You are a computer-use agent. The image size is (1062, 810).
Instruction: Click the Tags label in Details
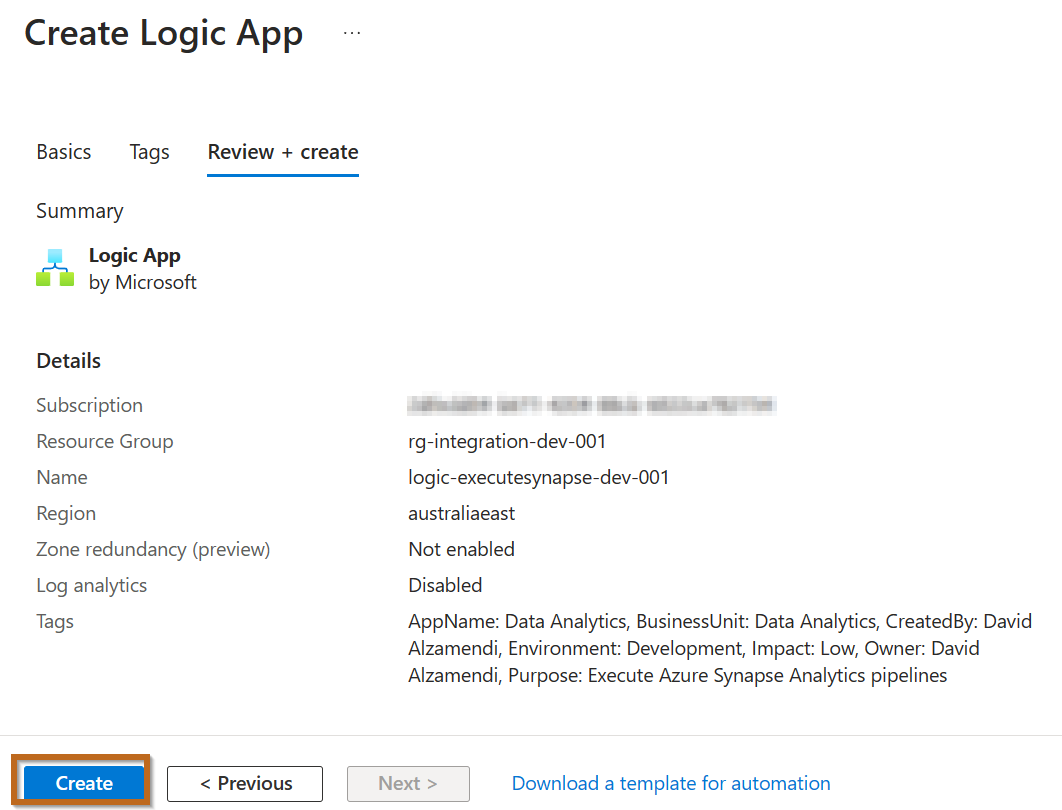pos(55,622)
